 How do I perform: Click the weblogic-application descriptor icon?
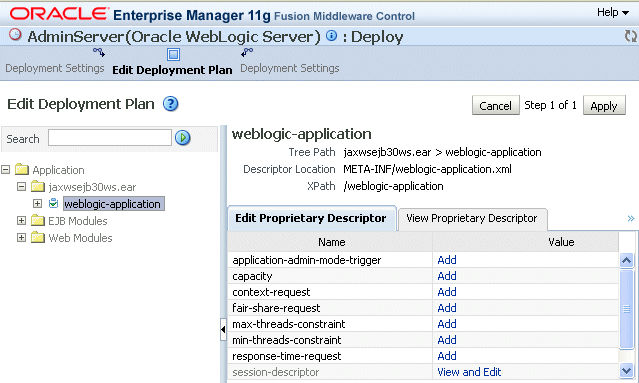click(53, 203)
